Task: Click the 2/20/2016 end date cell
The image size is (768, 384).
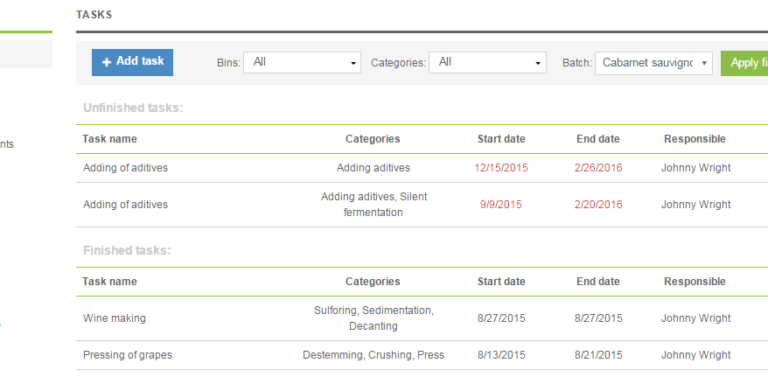Action: [599, 205]
